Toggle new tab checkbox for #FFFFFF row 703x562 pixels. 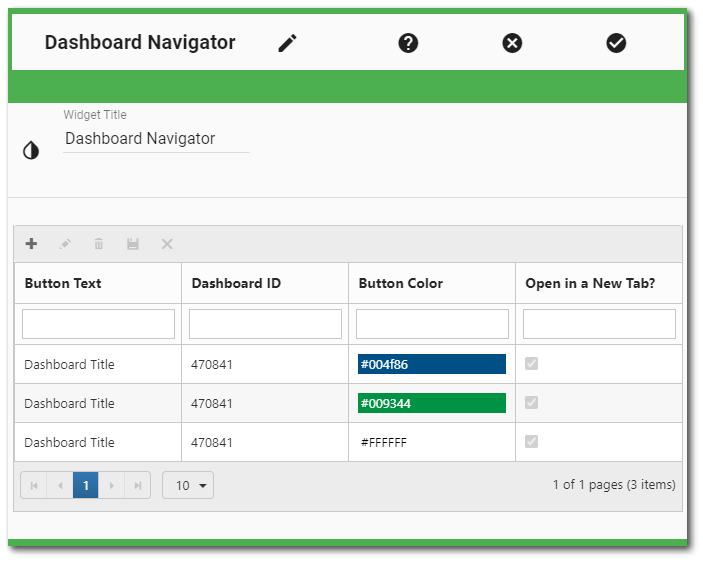531,441
